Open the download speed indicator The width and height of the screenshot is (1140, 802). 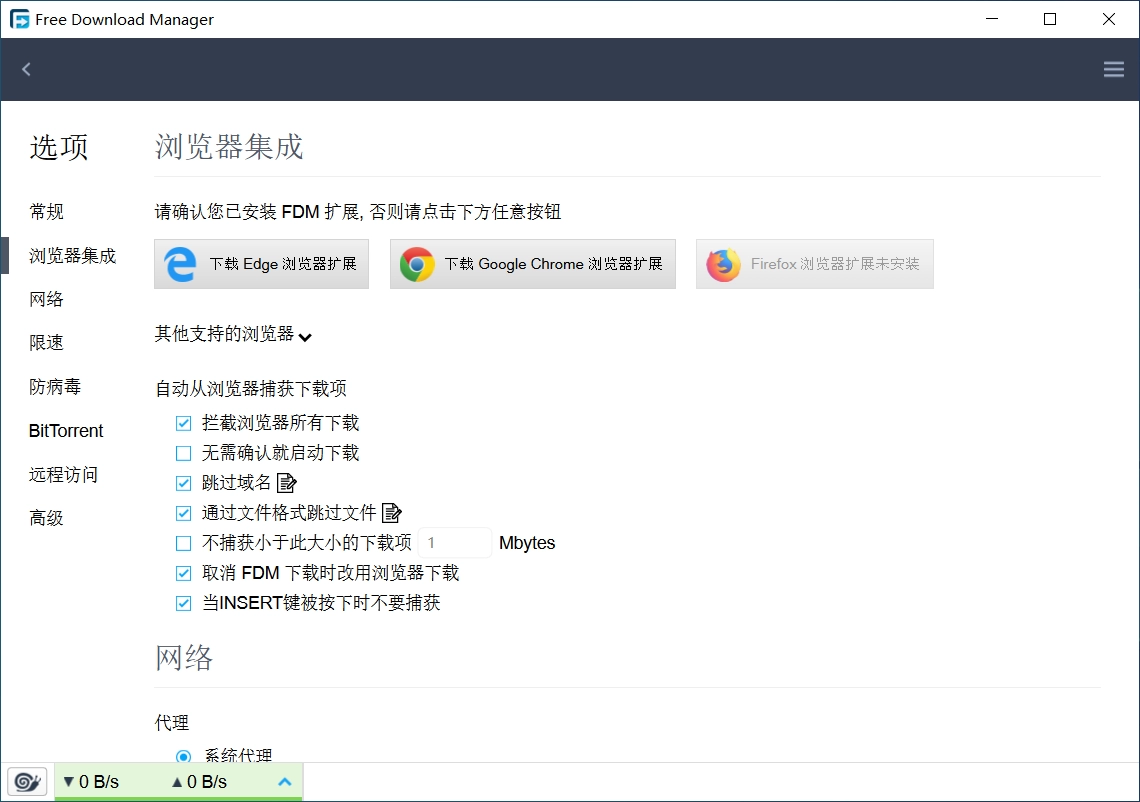92,782
